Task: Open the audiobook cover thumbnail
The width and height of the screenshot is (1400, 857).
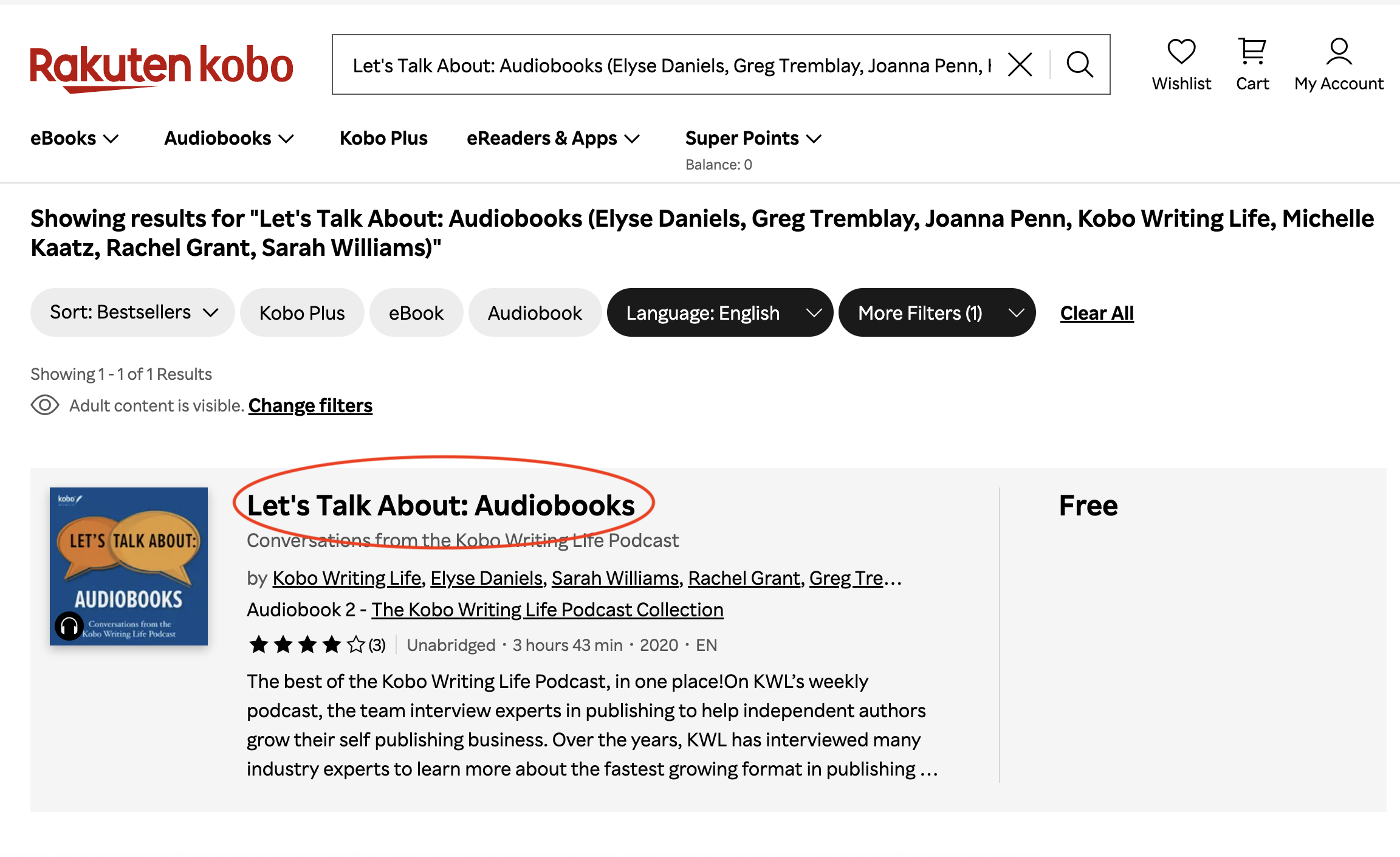Action: coord(129,566)
